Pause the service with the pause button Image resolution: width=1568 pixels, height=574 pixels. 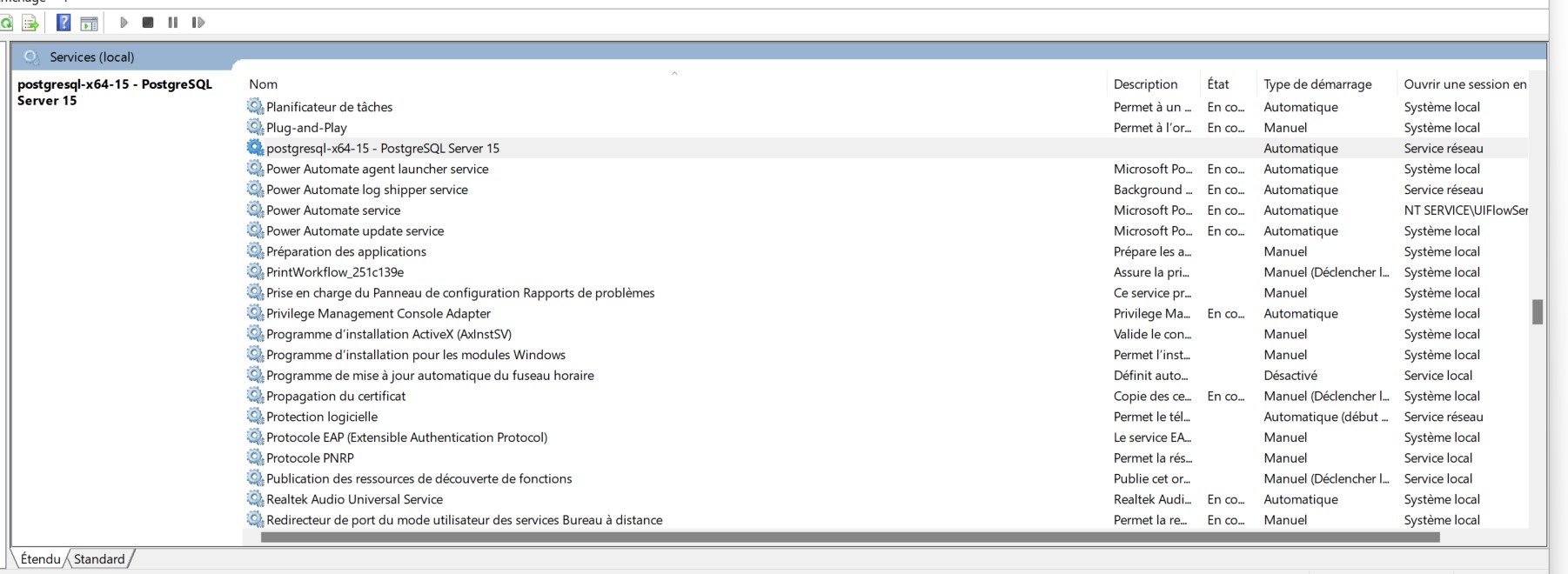point(173,23)
